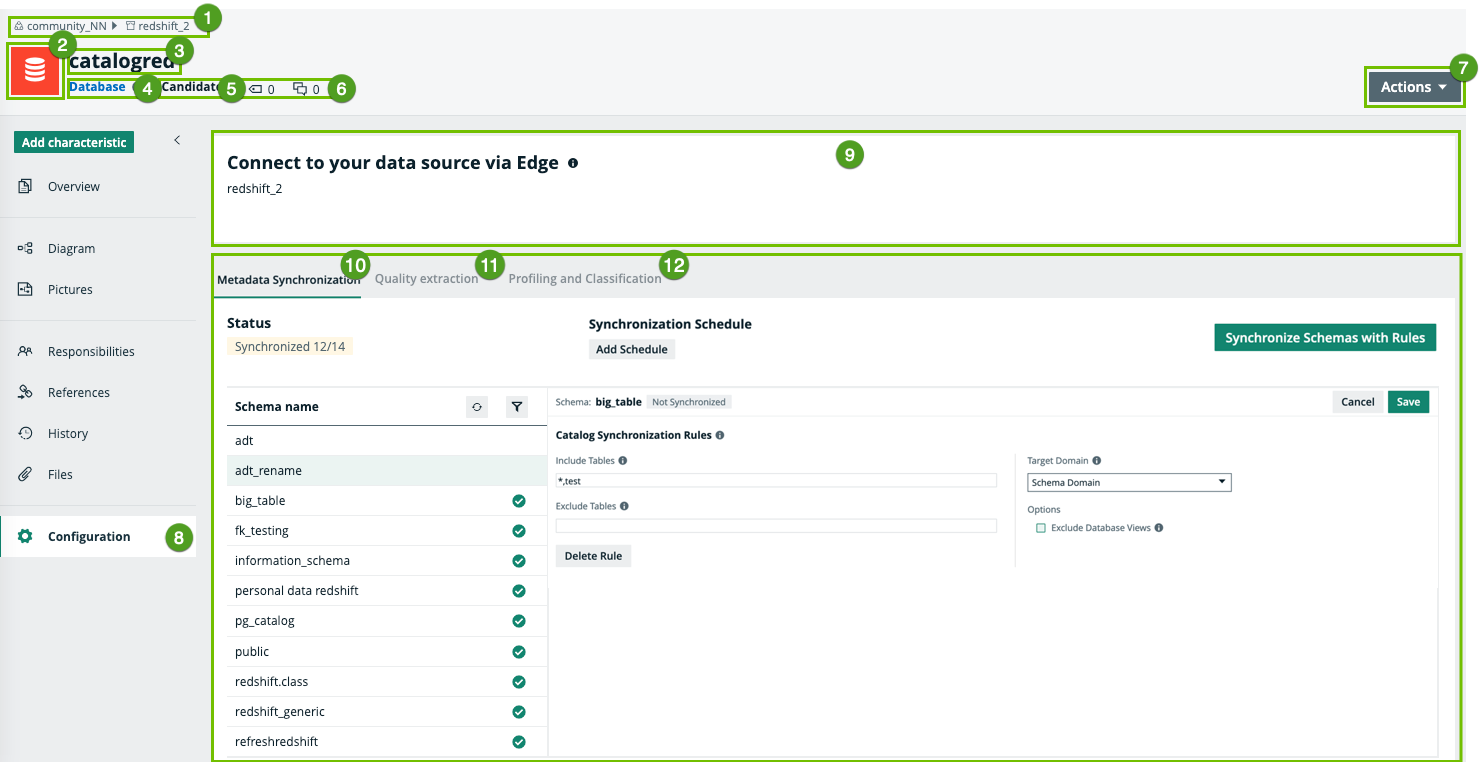
Task: Switch to Quality extraction tab
Action: [426, 279]
